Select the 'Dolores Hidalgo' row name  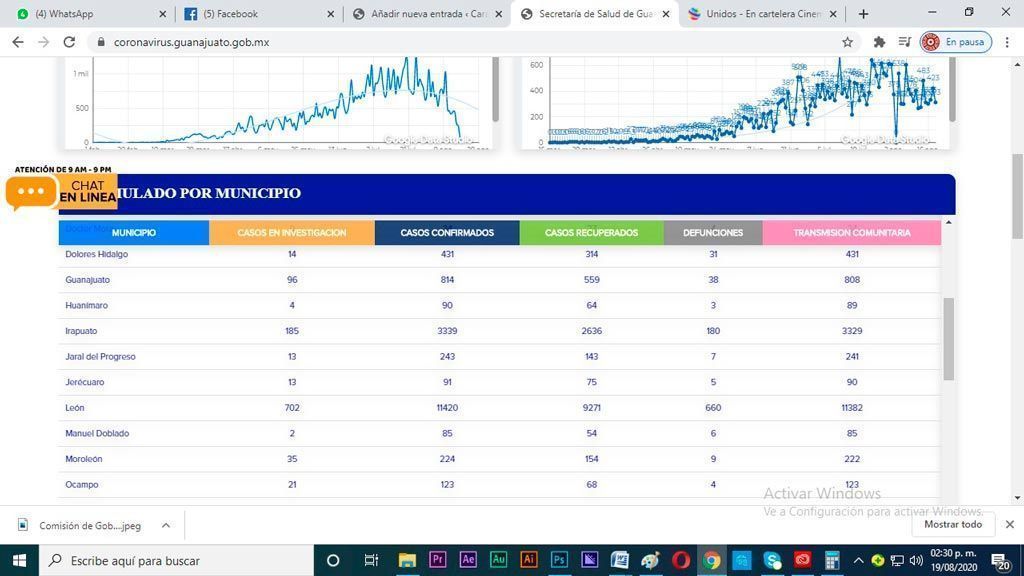[97, 254]
